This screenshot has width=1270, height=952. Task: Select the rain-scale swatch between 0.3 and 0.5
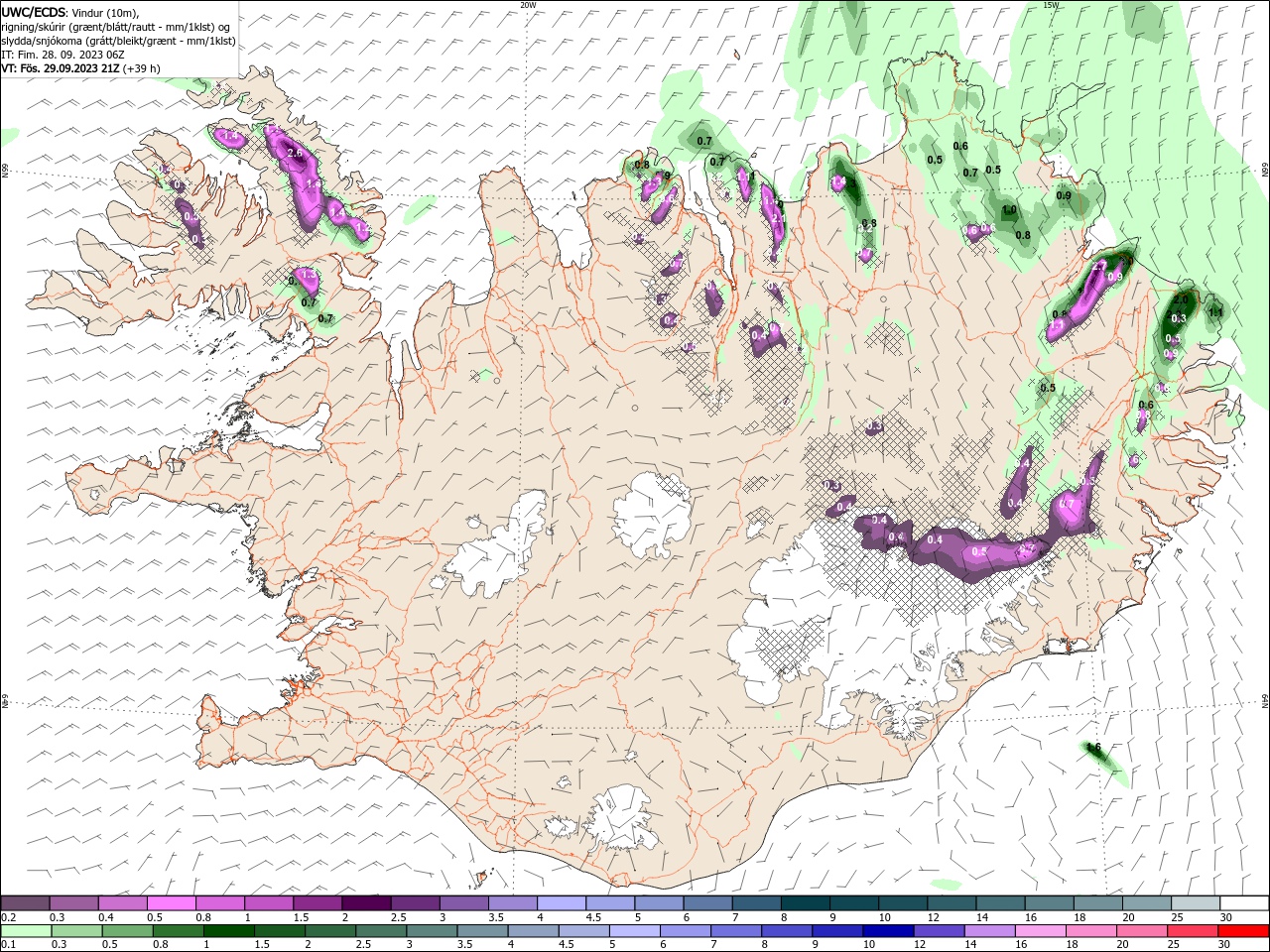click(76, 931)
